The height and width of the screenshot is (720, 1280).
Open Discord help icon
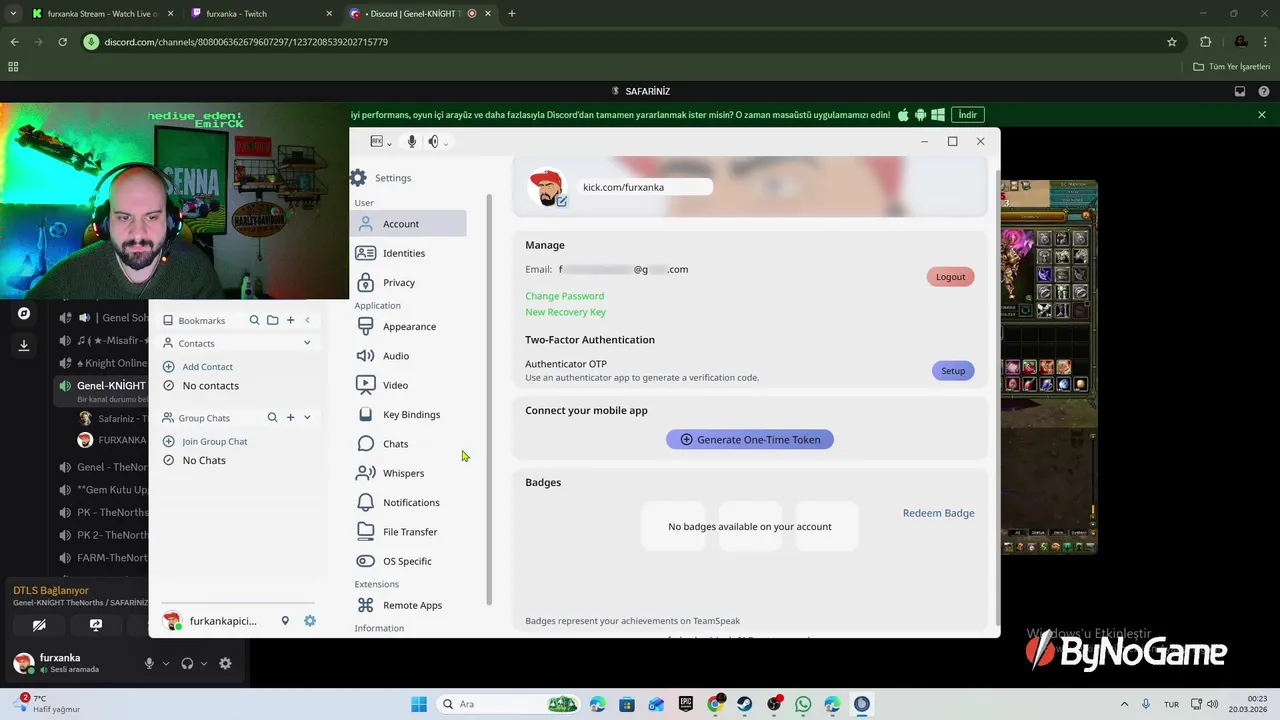pos(1264,91)
